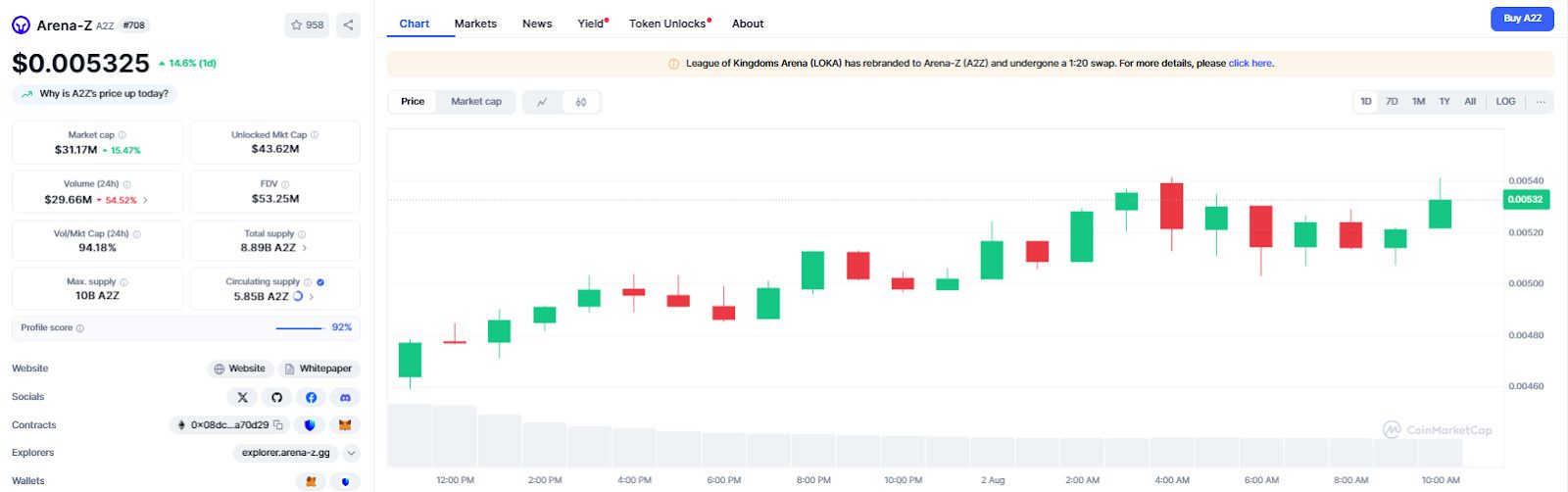Open the X (Twitter) social link
This screenshot has width=1568, height=492.
[242, 397]
